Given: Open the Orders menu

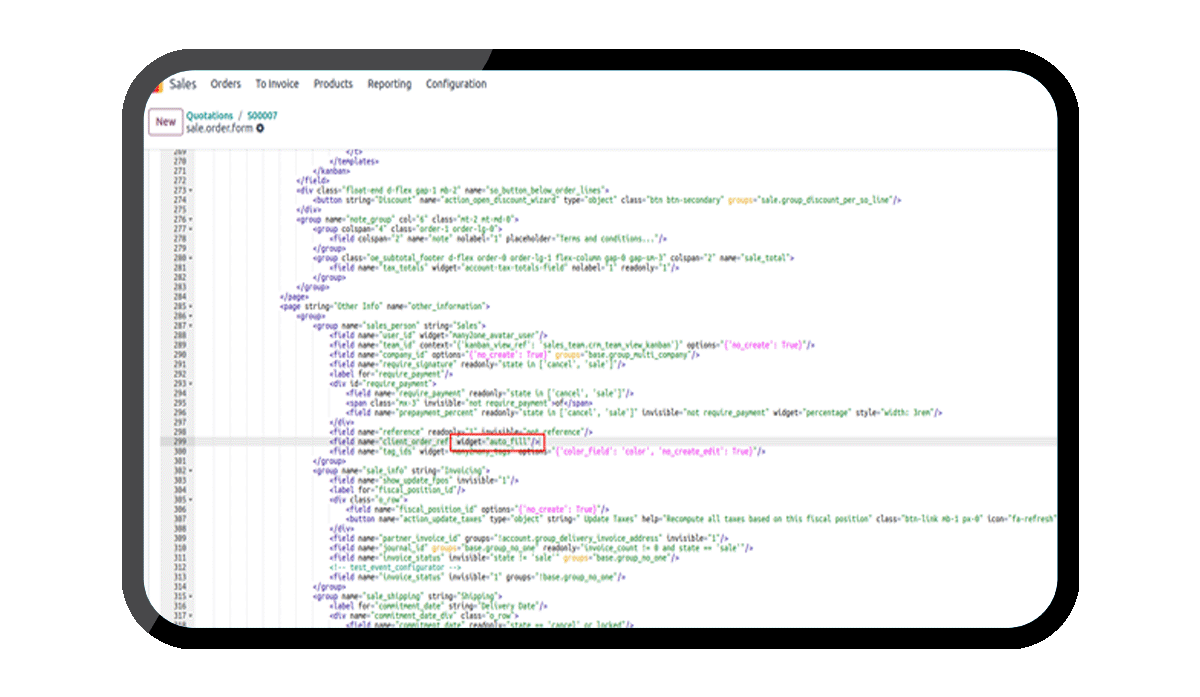Looking at the screenshot, I should coord(226,84).
